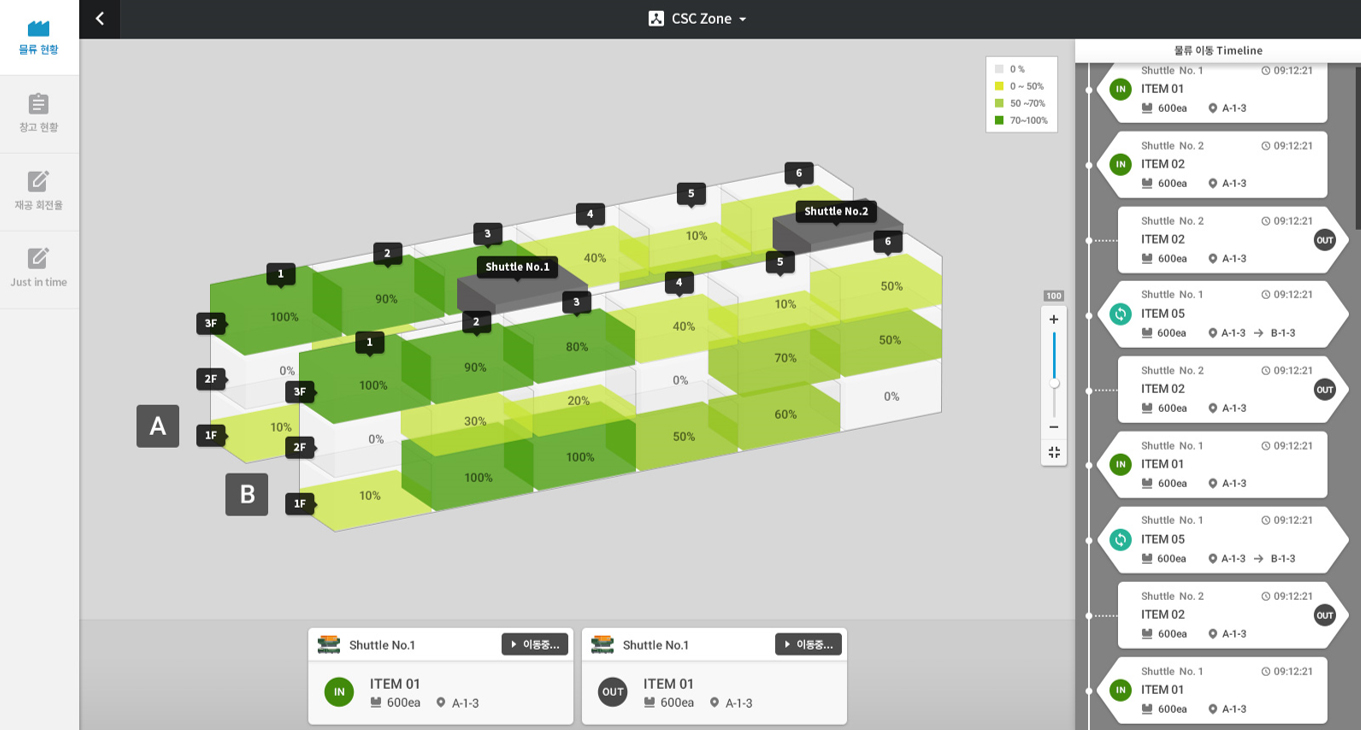Select the Shuttle No.1 marker on warehouse

[x=517, y=267]
